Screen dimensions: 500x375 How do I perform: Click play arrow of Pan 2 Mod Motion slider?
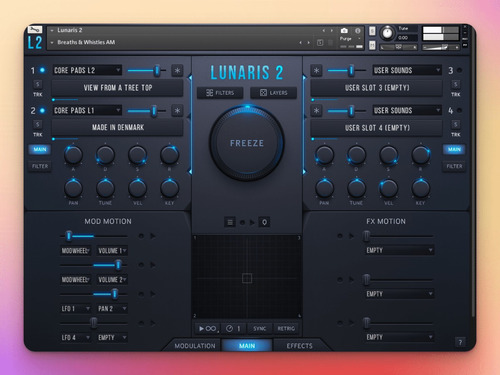[x=153, y=294]
